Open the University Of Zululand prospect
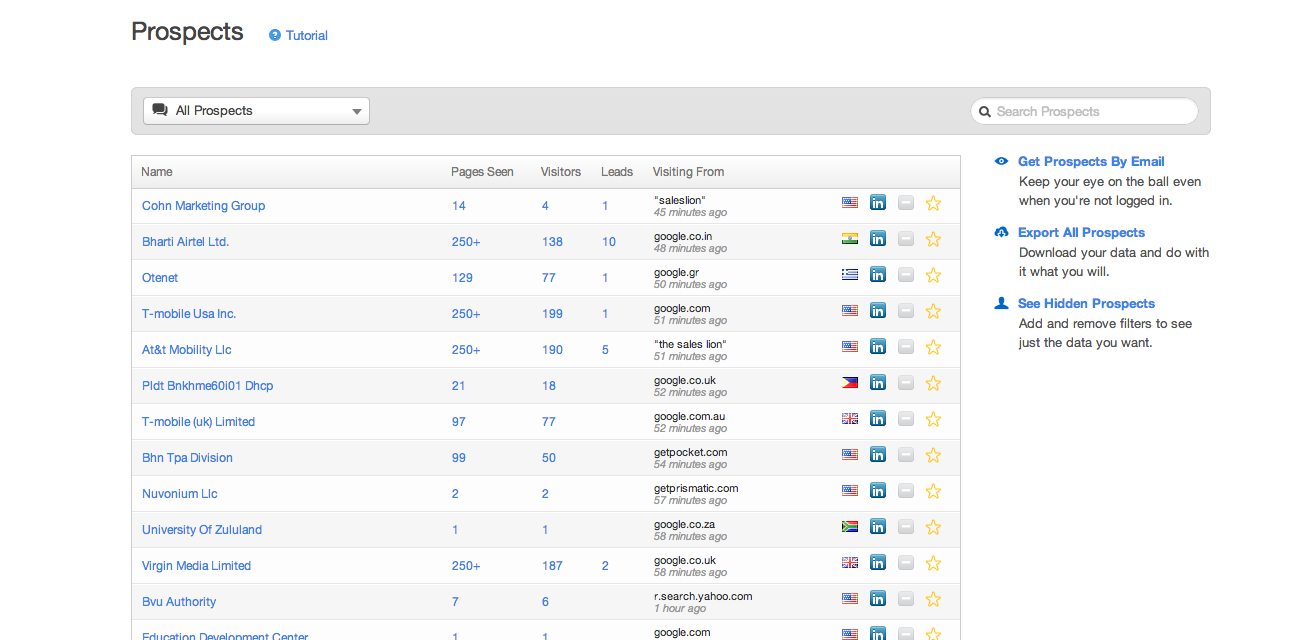The width and height of the screenshot is (1291, 640). (x=202, y=530)
